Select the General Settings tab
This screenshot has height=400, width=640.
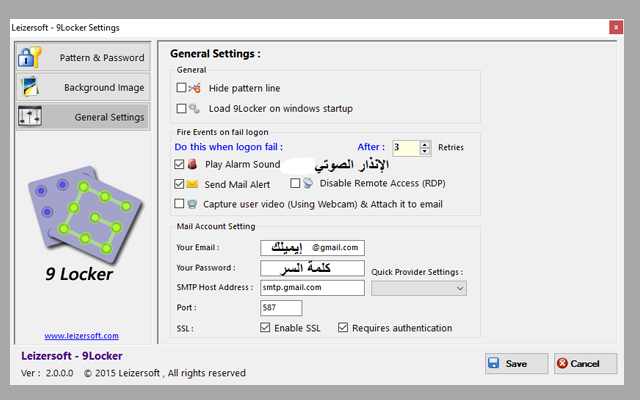tap(83, 117)
